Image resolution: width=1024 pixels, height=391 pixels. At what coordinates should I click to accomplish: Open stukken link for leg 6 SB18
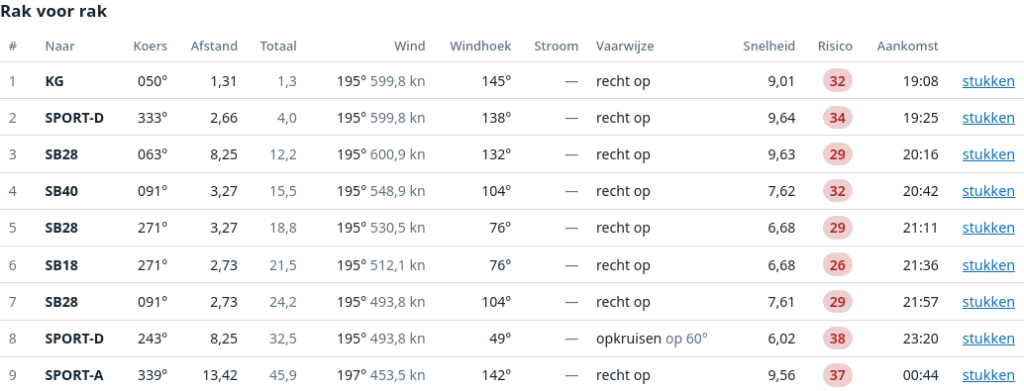(x=988, y=265)
